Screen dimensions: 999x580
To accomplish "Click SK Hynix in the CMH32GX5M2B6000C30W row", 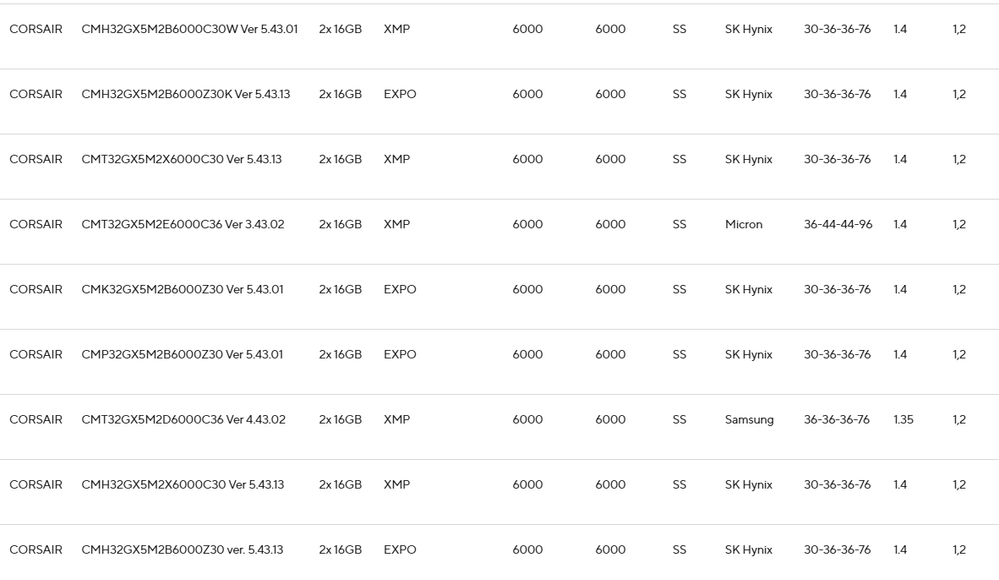I will (x=749, y=29).
